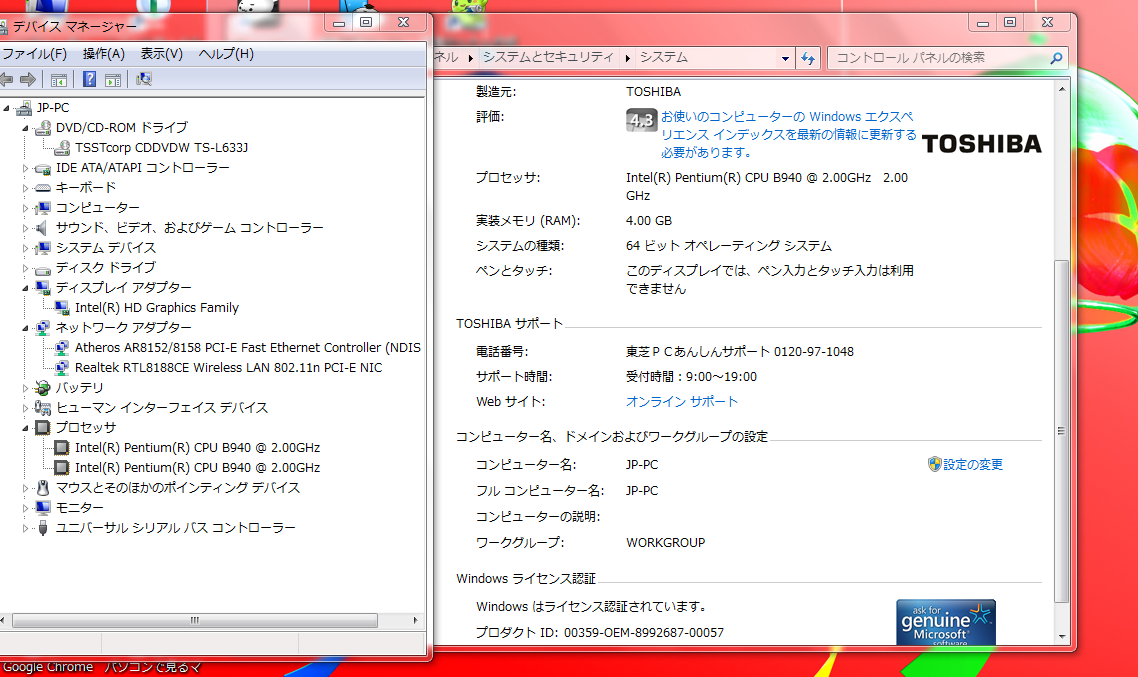This screenshot has width=1138, height=677.
Task: Click refresh icon beside the address bar
Action: tap(808, 58)
